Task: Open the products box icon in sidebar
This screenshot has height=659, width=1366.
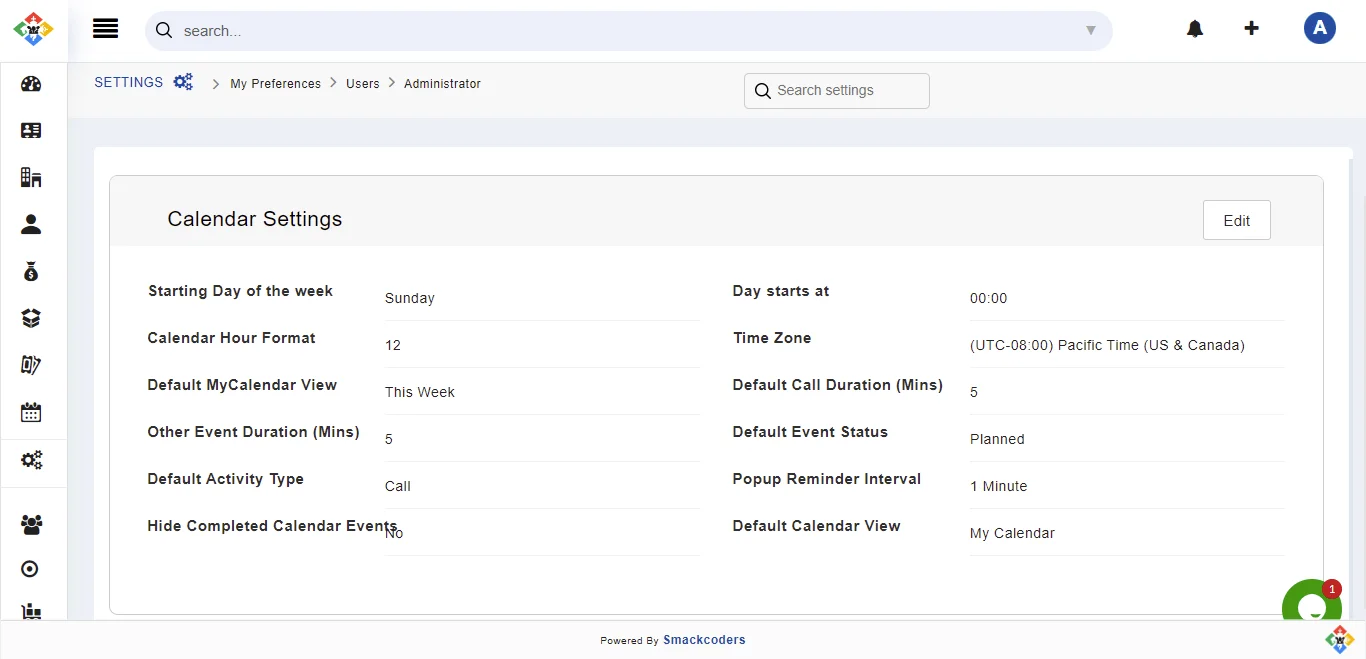Action: [31, 319]
